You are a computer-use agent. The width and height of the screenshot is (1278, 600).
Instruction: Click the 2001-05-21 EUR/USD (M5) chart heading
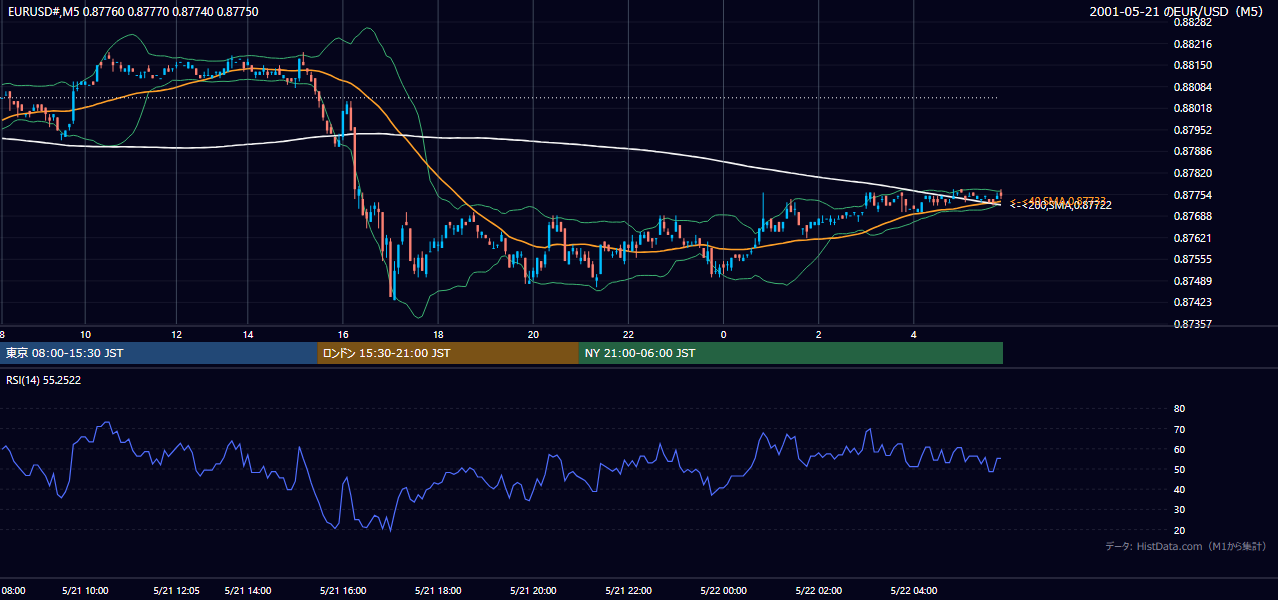[x=1177, y=11]
